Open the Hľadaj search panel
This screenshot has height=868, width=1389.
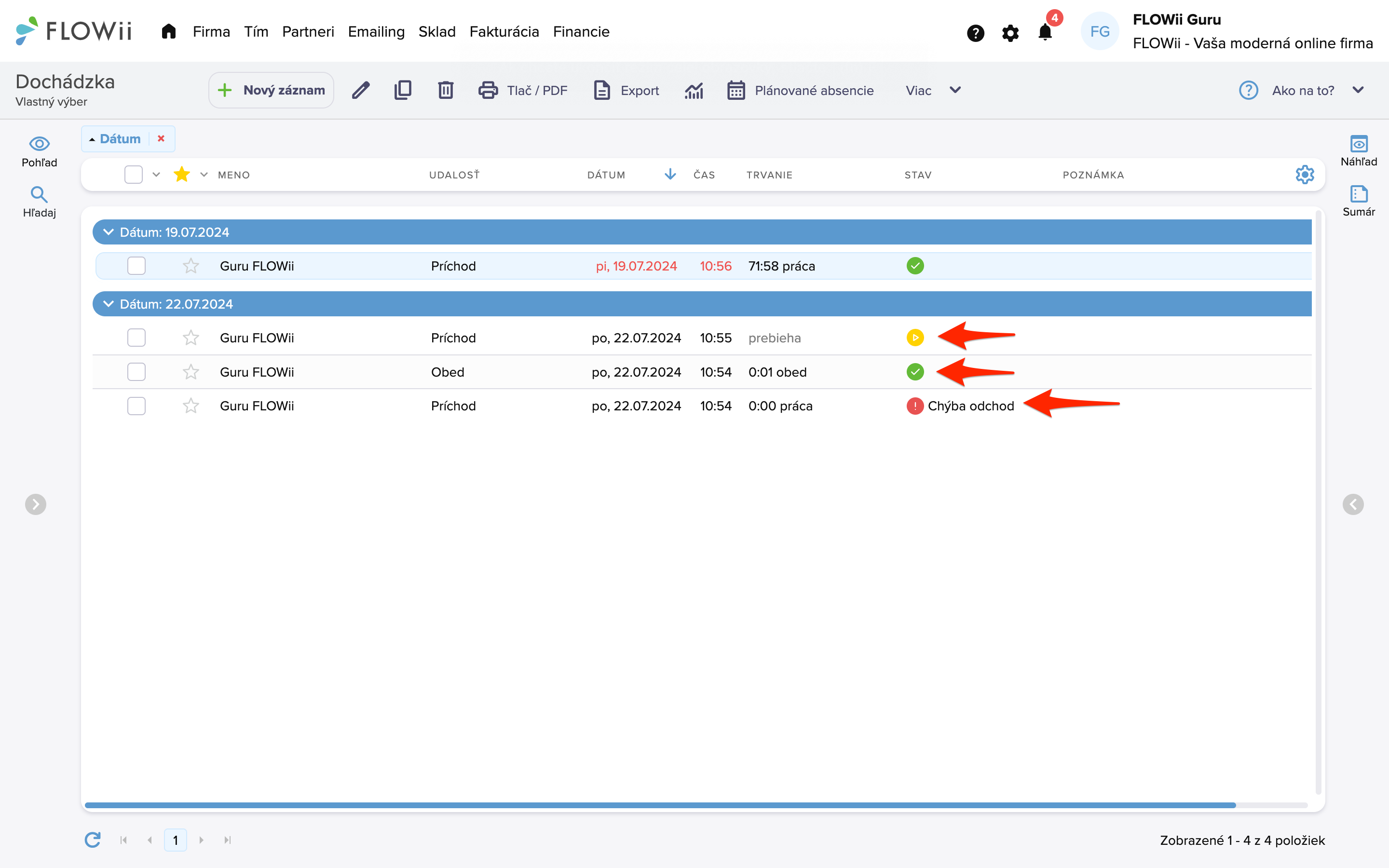(x=39, y=202)
